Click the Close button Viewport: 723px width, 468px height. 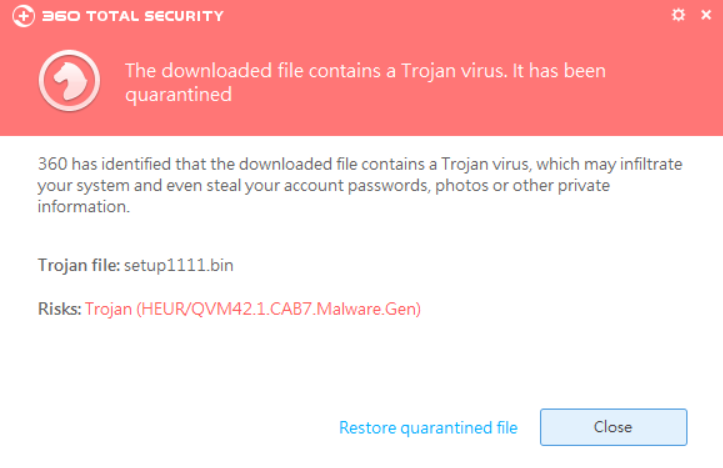[613, 427]
